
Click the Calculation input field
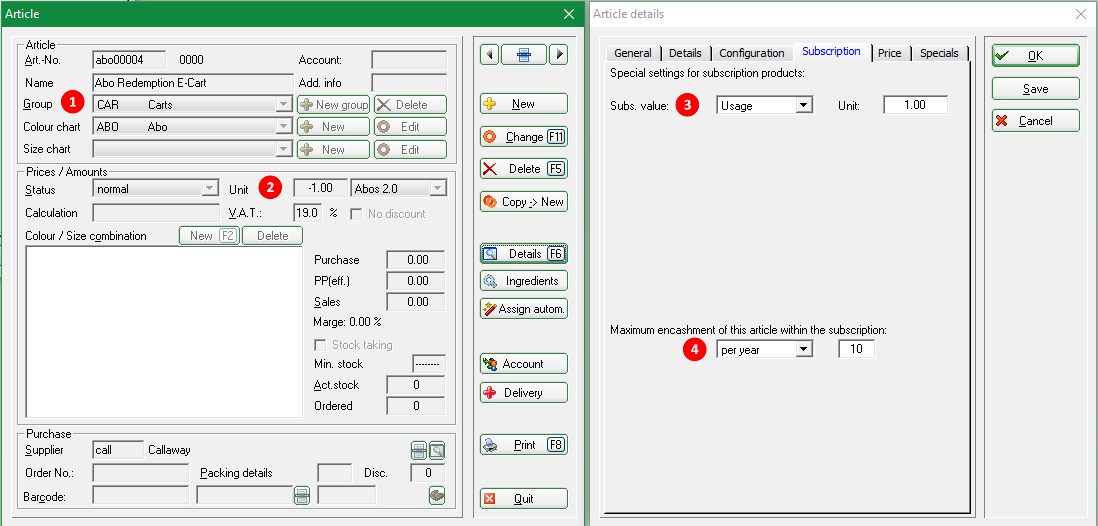pos(156,213)
